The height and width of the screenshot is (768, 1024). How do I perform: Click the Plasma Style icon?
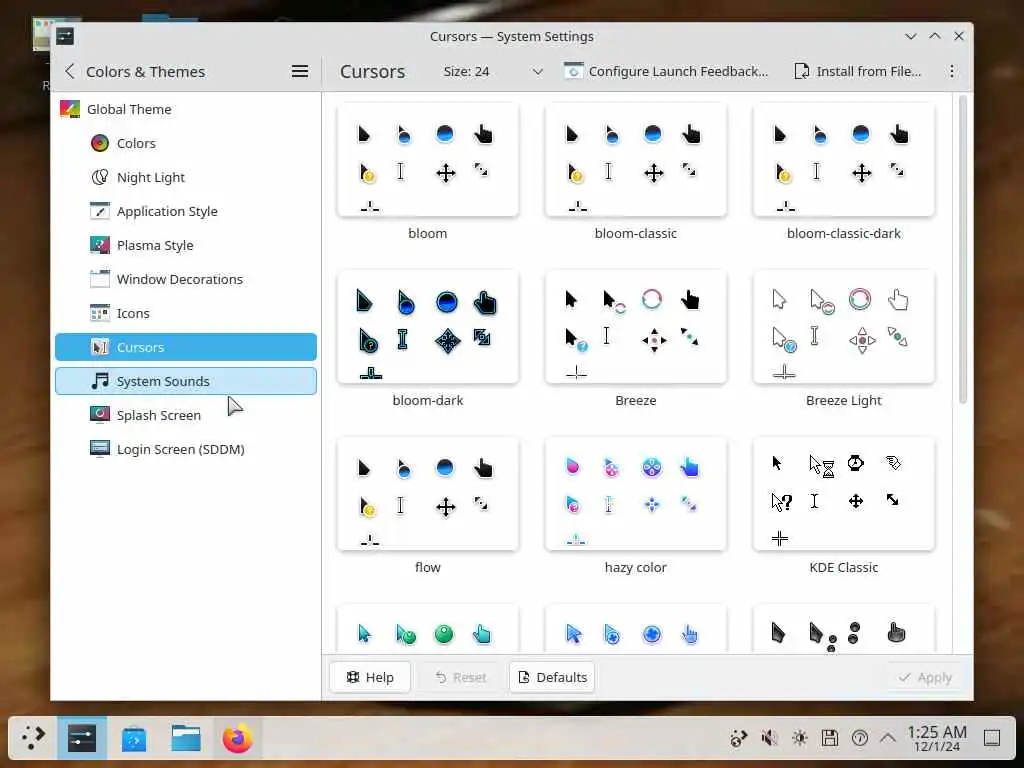(99, 245)
